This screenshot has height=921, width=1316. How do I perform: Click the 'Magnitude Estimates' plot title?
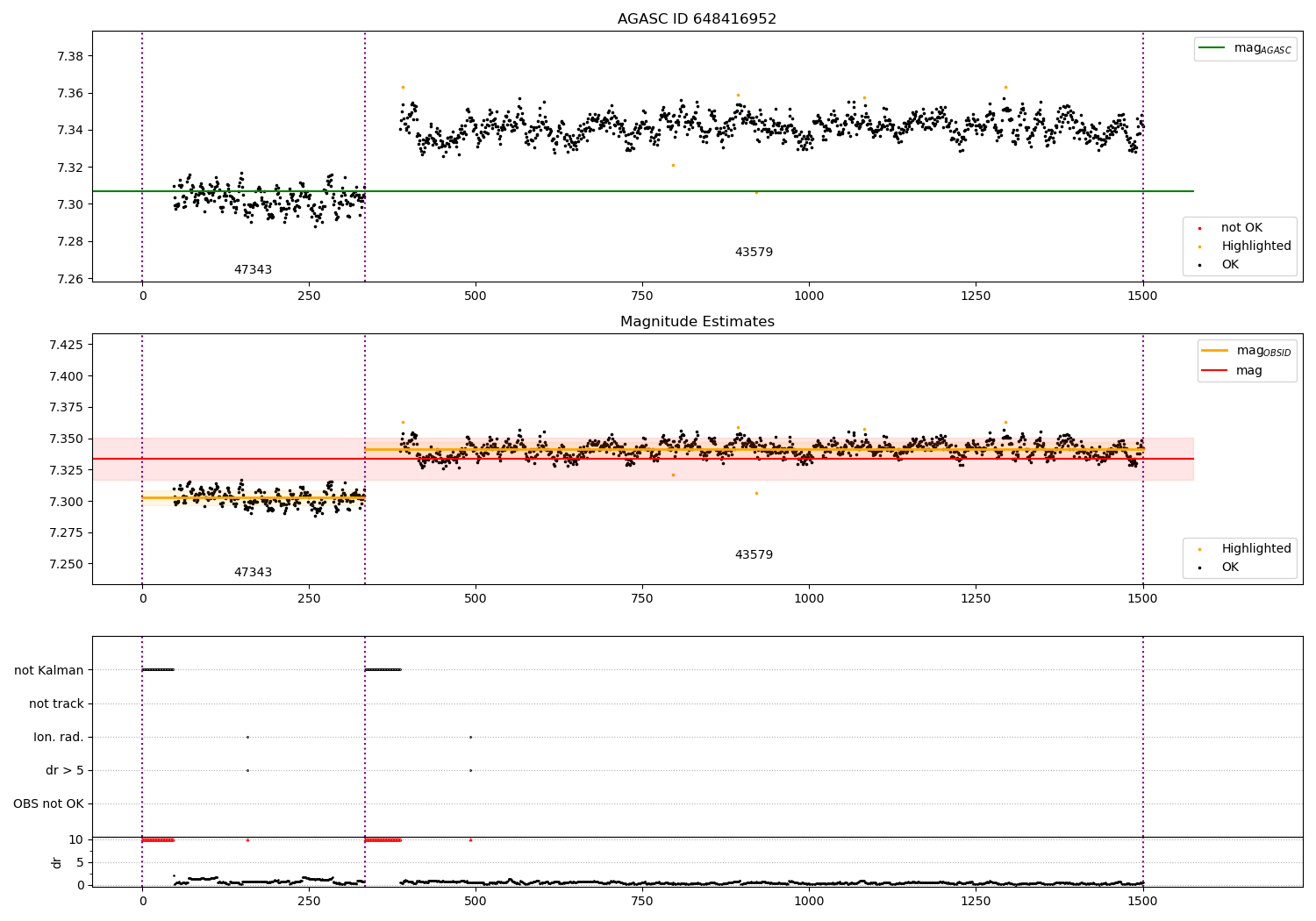click(x=697, y=322)
